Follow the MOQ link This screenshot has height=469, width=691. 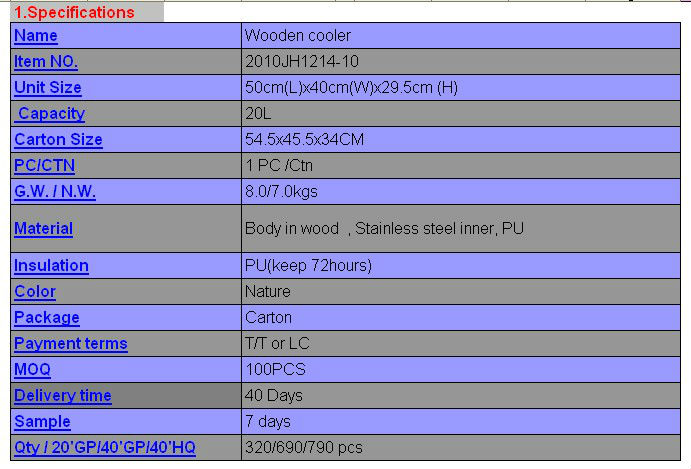pyautogui.click(x=33, y=370)
